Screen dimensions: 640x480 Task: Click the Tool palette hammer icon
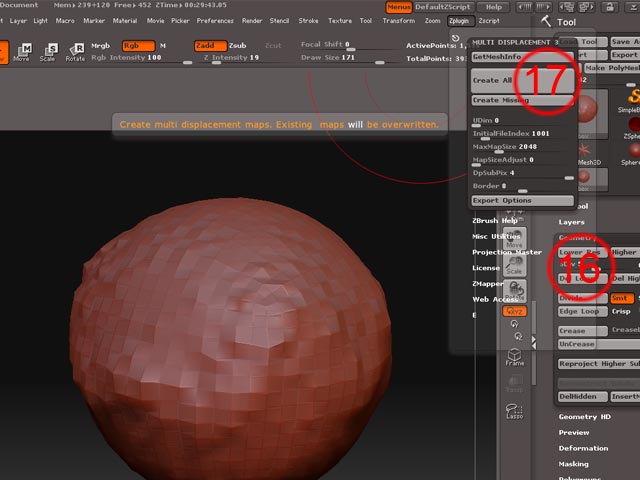point(546,21)
